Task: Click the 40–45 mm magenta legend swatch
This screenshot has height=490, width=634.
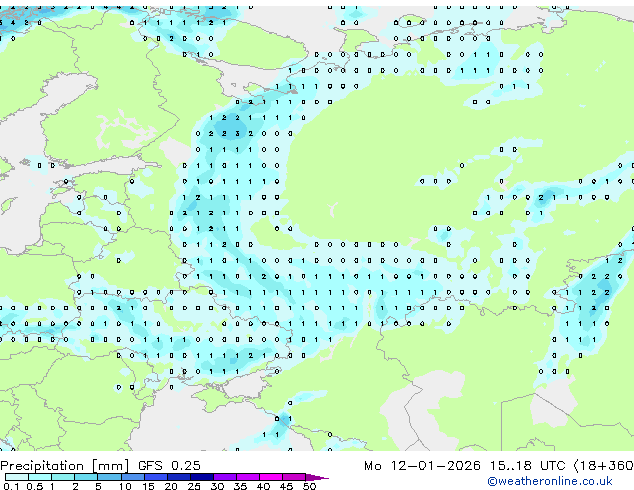Action: pos(271,477)
